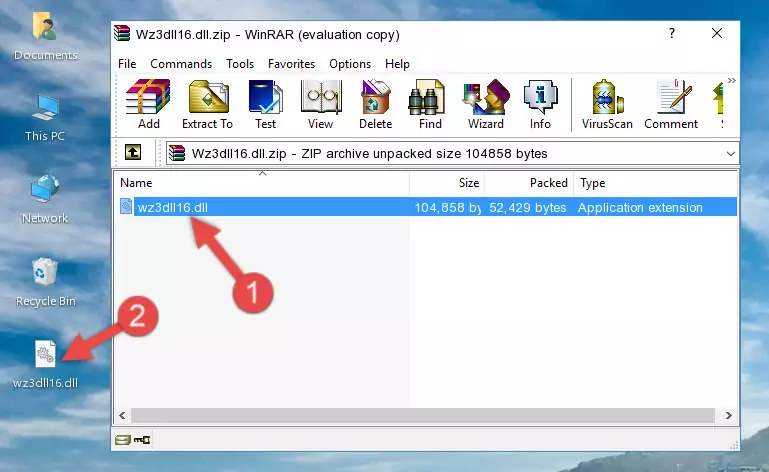Click the Extract To toolbar icon
This screenshot has width=769, height=472.
click(x=207, y=105)
